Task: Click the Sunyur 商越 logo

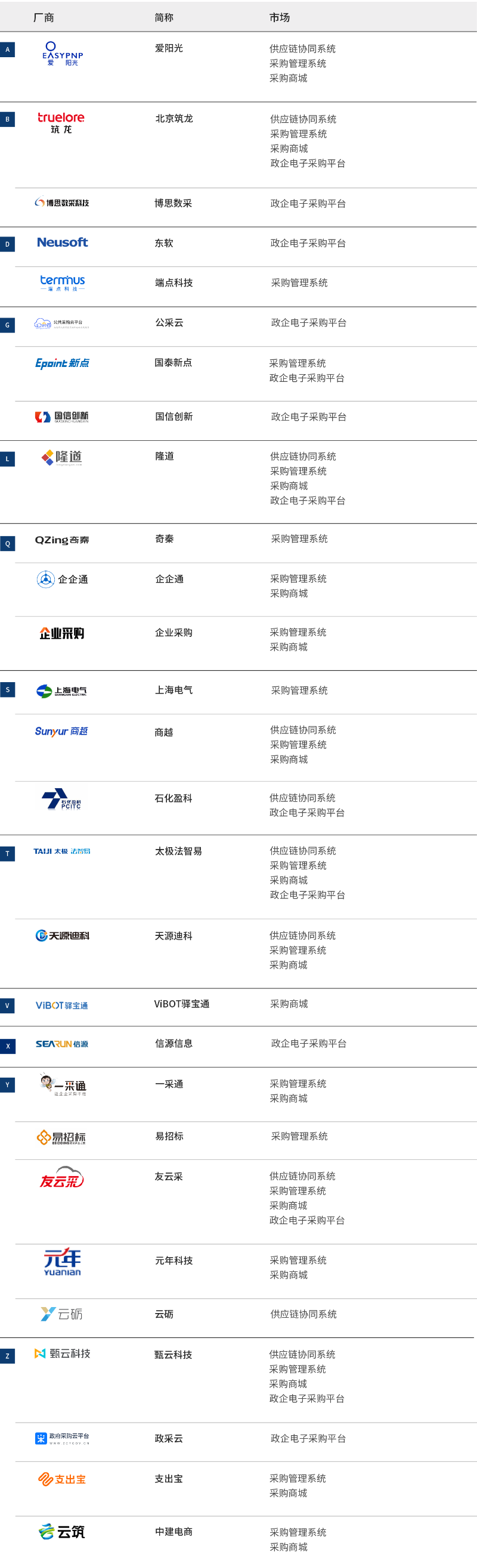Action: 61,731
